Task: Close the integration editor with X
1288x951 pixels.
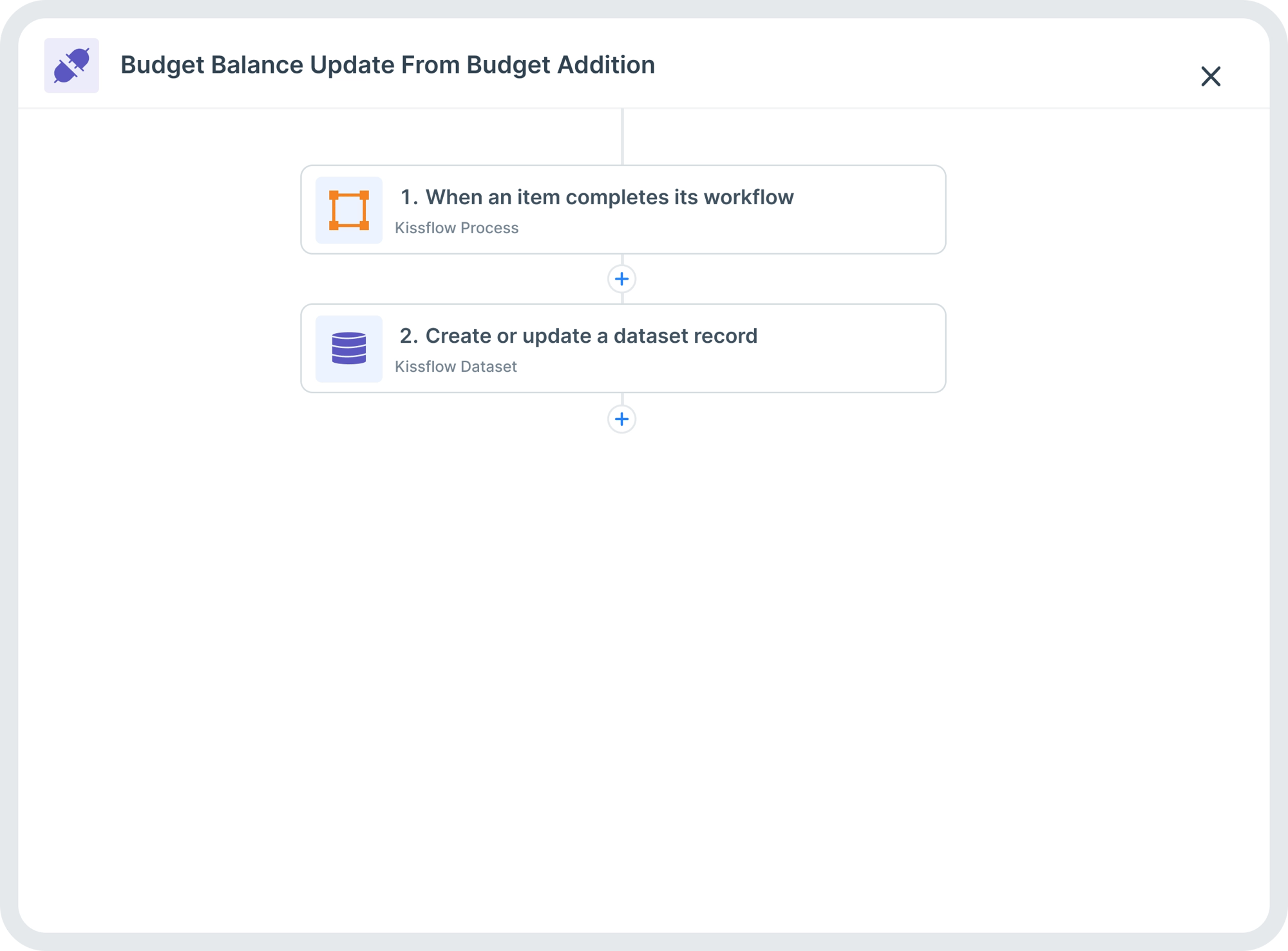Action: click(x=1211, y=76)
